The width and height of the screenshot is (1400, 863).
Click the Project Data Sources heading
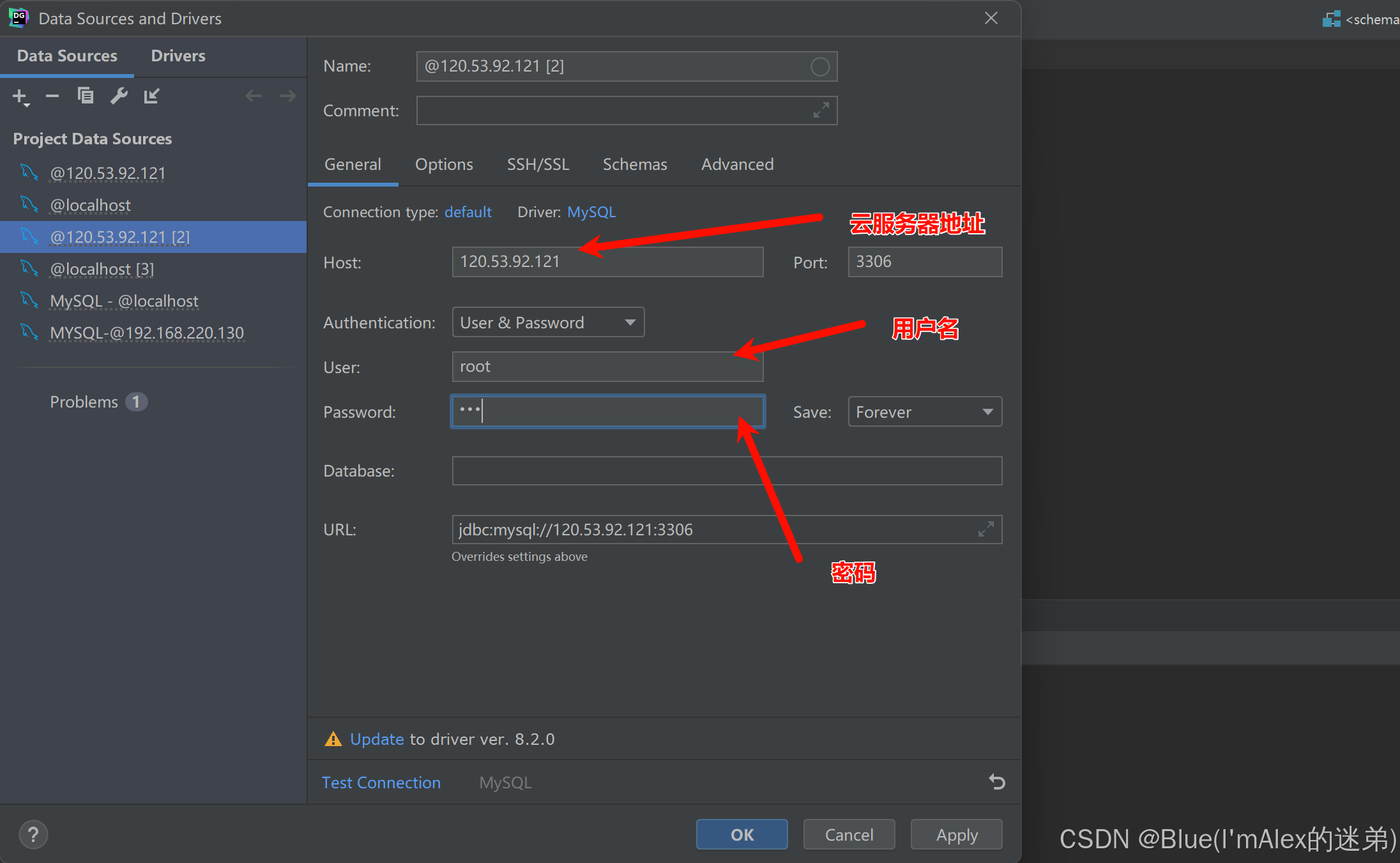tap(93, 139)
